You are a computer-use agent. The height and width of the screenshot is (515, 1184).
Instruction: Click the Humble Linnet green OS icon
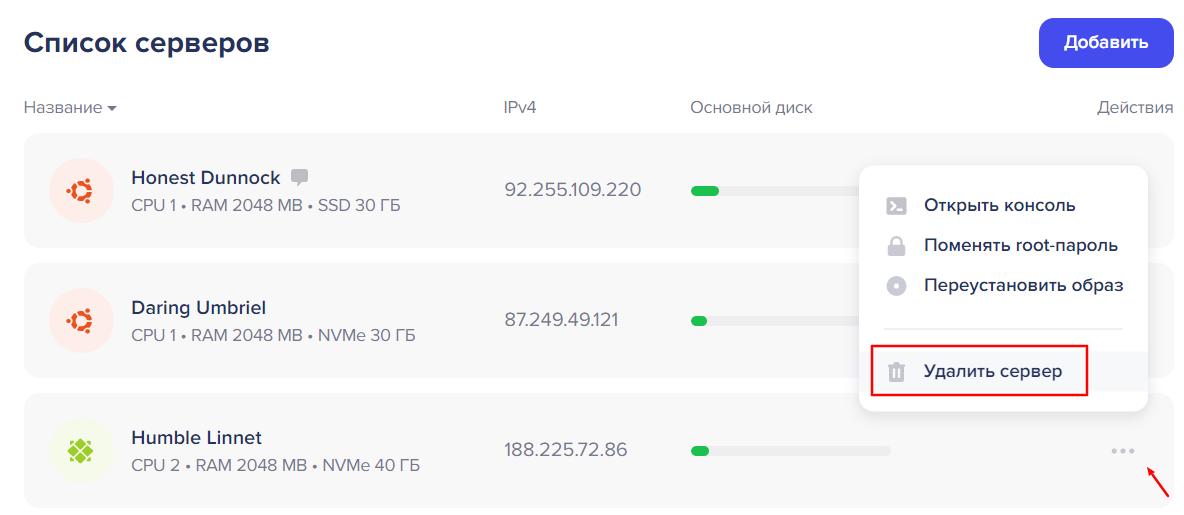81,451
